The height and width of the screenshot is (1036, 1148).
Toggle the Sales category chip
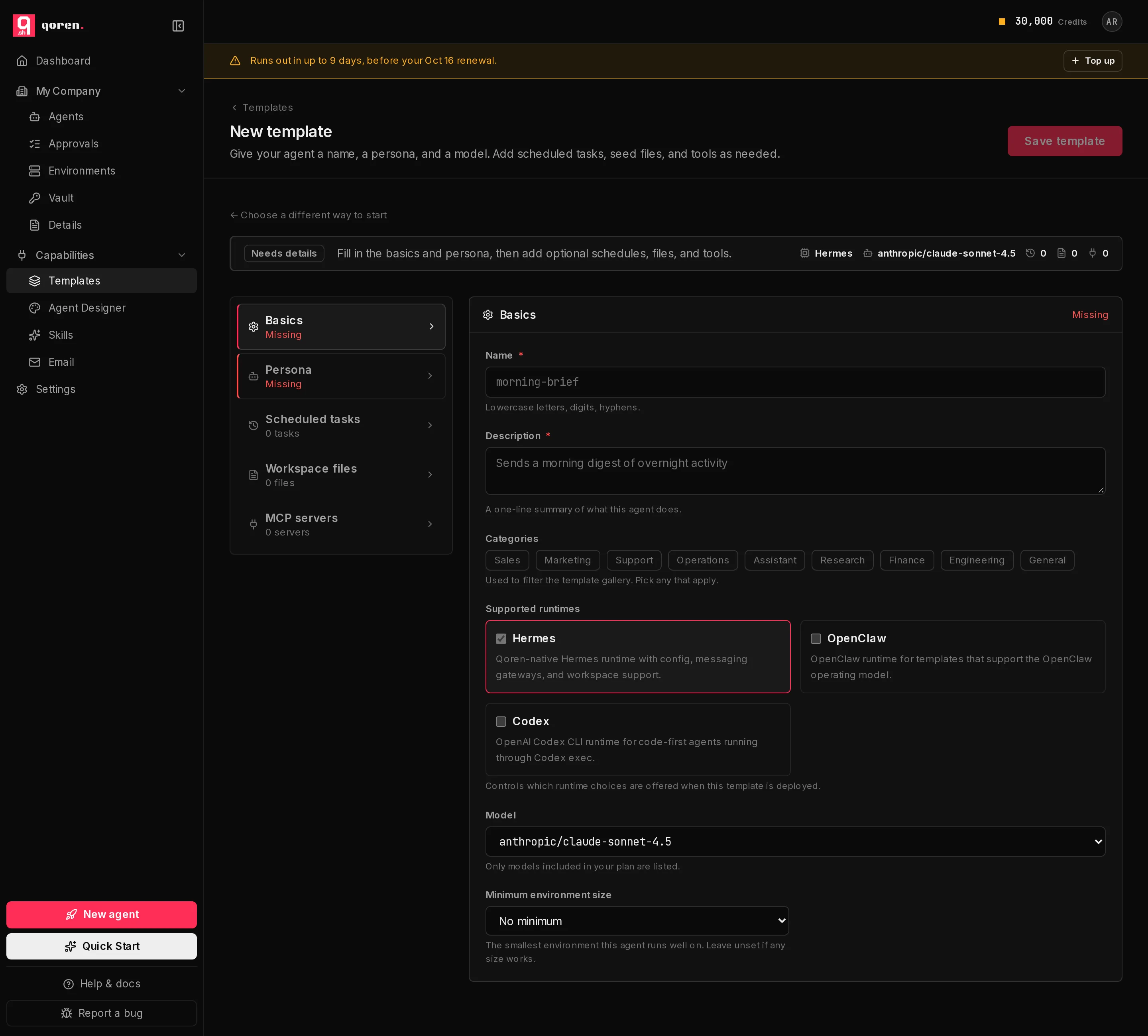coord(507,560)
